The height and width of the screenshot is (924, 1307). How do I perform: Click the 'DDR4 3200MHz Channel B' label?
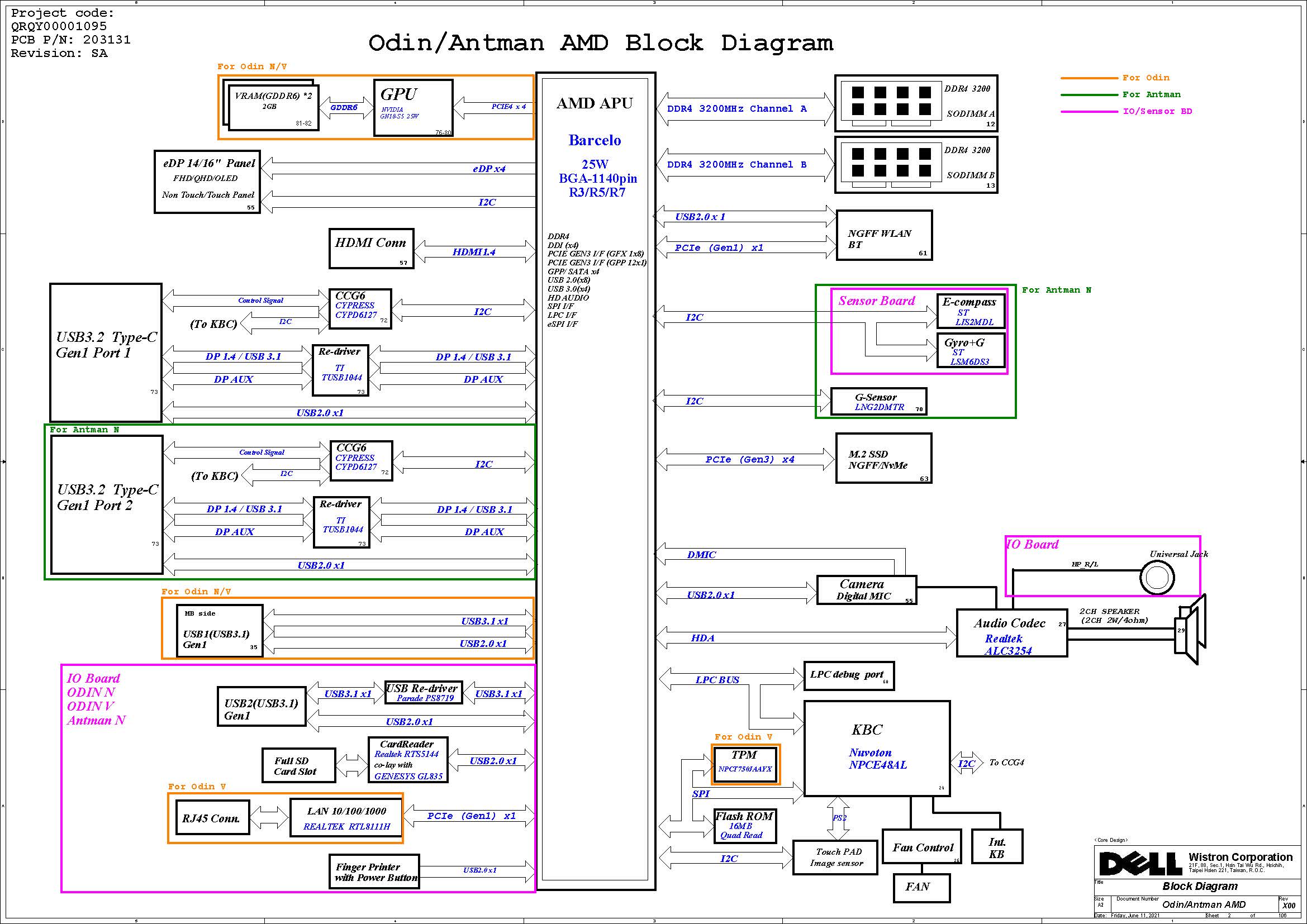click(736, 164)
